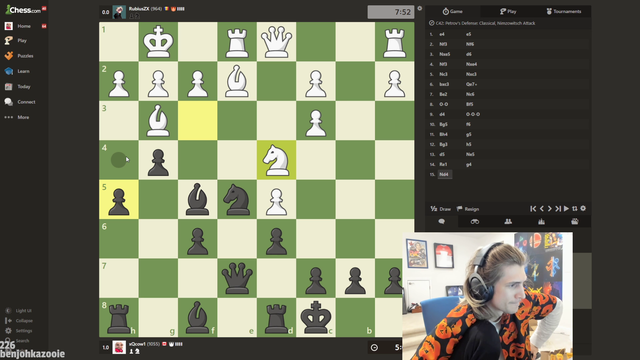640x360 pixels.
Task: Flip the board orientation
Action: point(575,209)
